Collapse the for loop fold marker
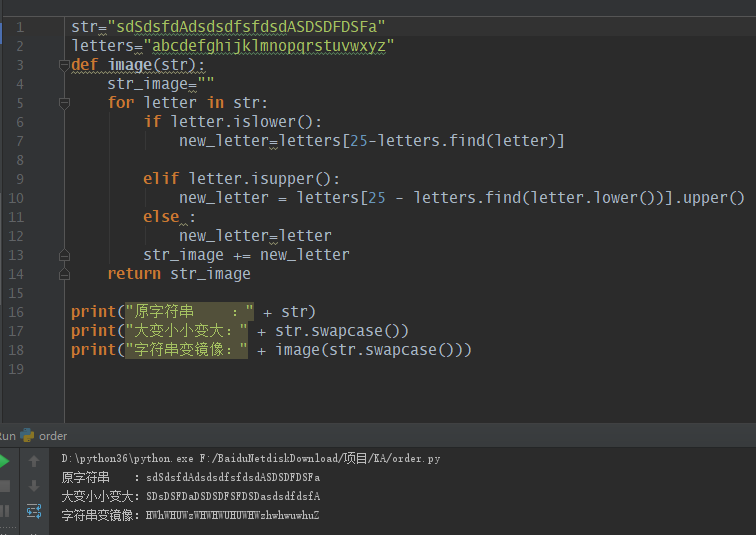 click(63, 104)
